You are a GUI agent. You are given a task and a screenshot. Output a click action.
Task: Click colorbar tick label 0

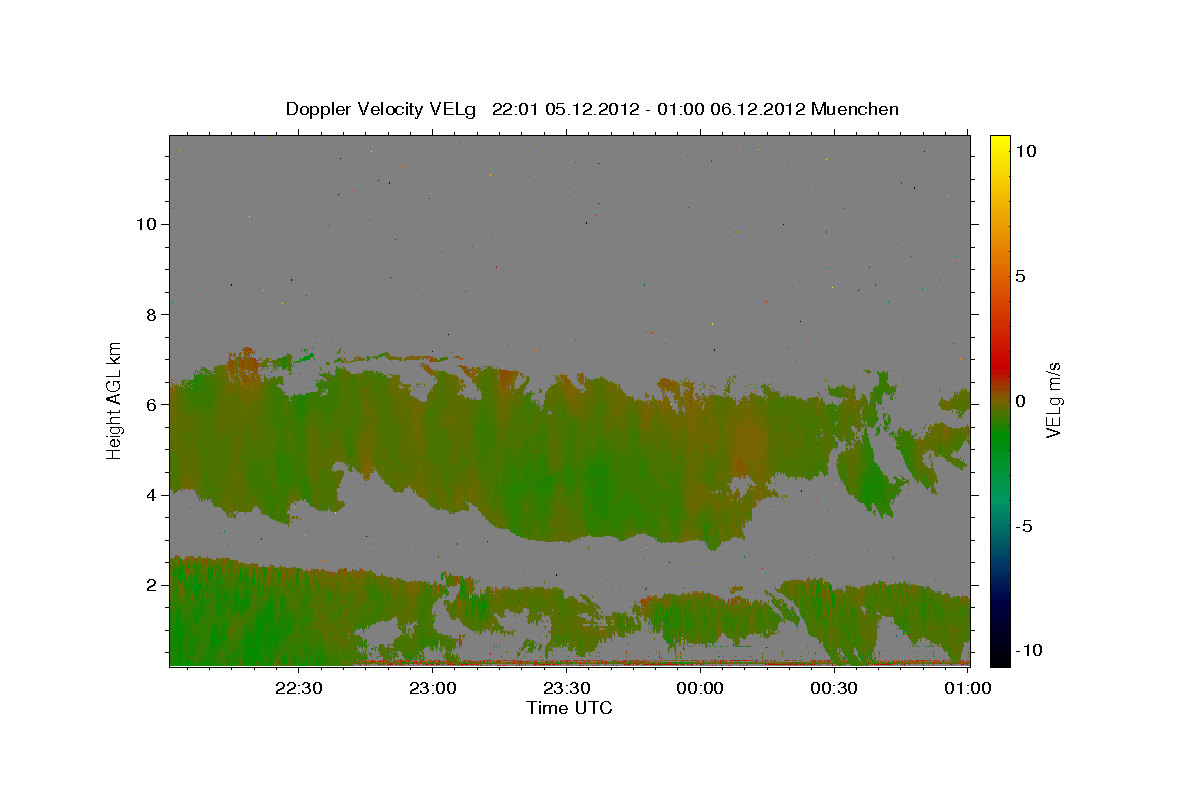pos(1021,400)
